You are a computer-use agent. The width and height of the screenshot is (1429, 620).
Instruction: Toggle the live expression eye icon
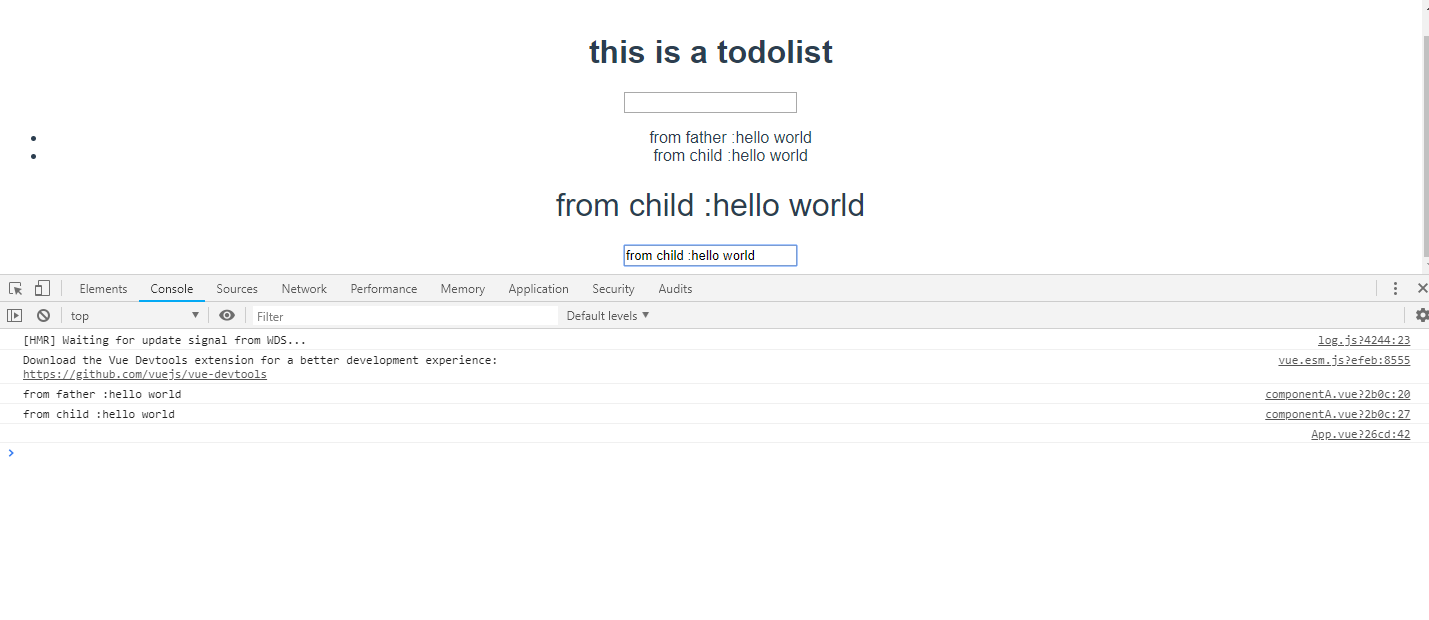click(227, 315)
